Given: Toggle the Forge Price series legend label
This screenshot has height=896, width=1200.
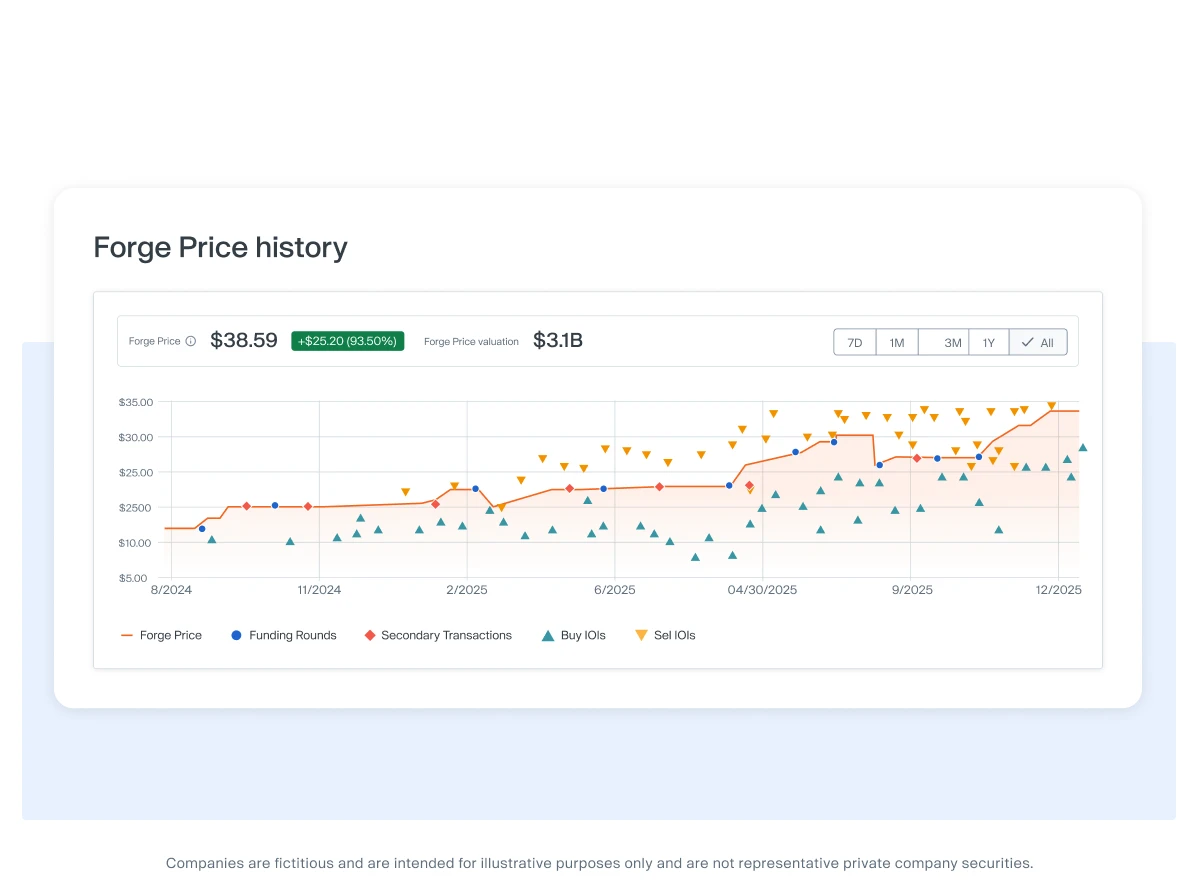Looking at the screenshot, I should pos(170,635).
